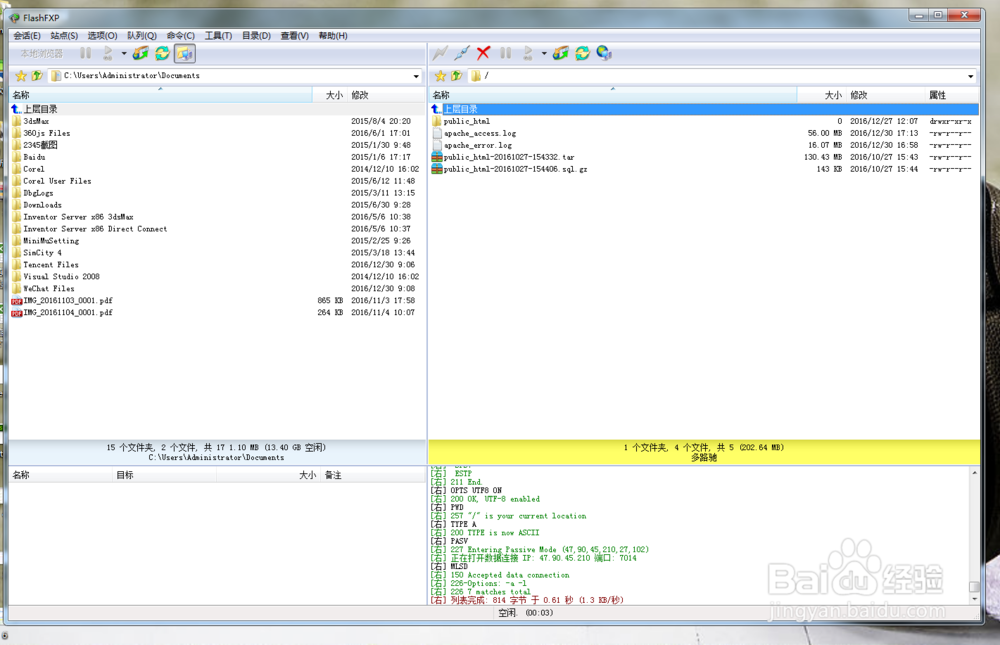This screenshot has width=1000, height=645.
Task: Open the 会话(E) menu
Action: [x=27, y=36]
